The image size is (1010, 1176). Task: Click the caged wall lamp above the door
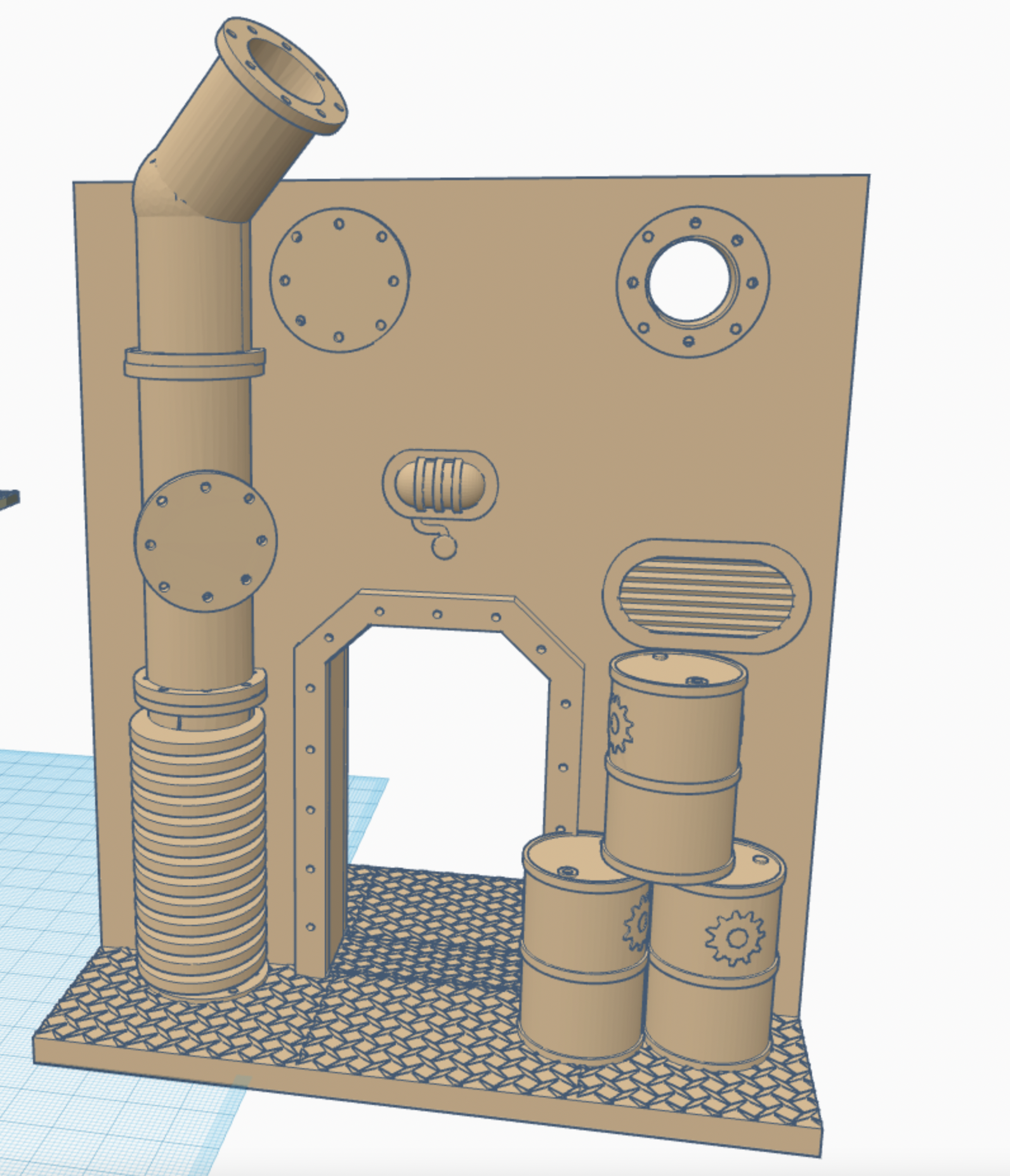tap(441, 485)
